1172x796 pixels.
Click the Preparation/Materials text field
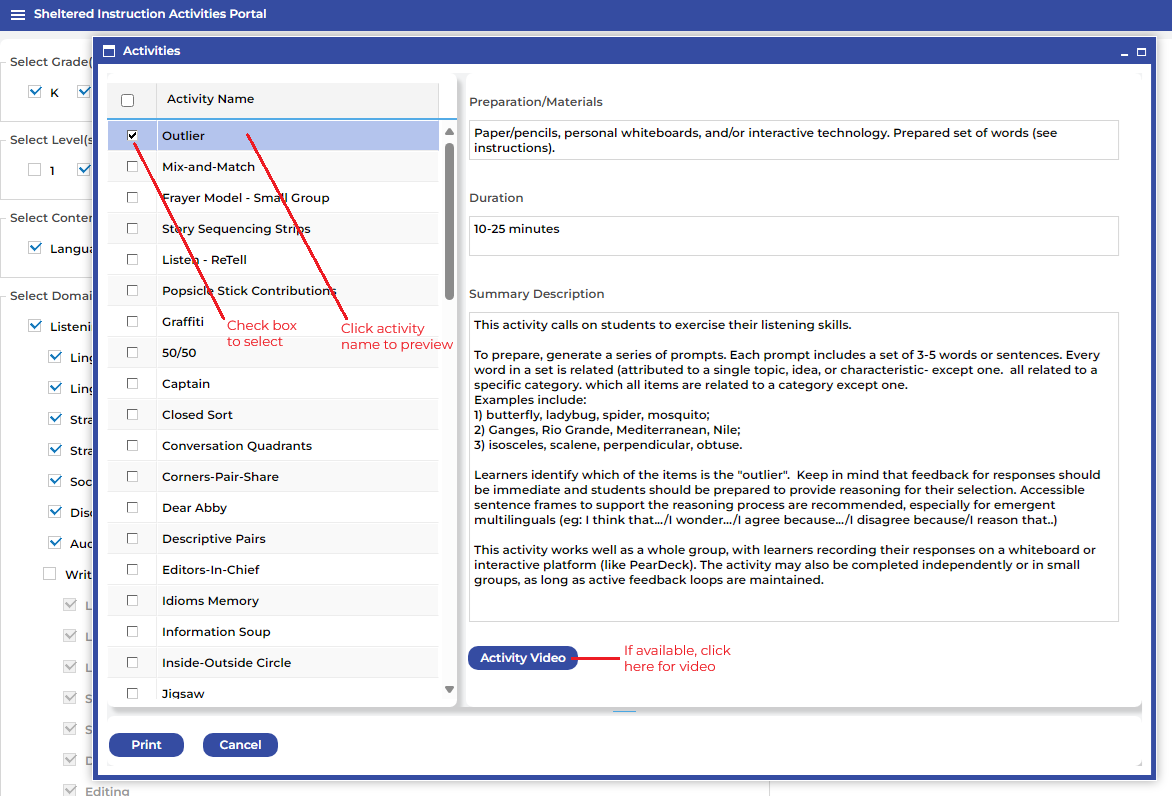794,140
